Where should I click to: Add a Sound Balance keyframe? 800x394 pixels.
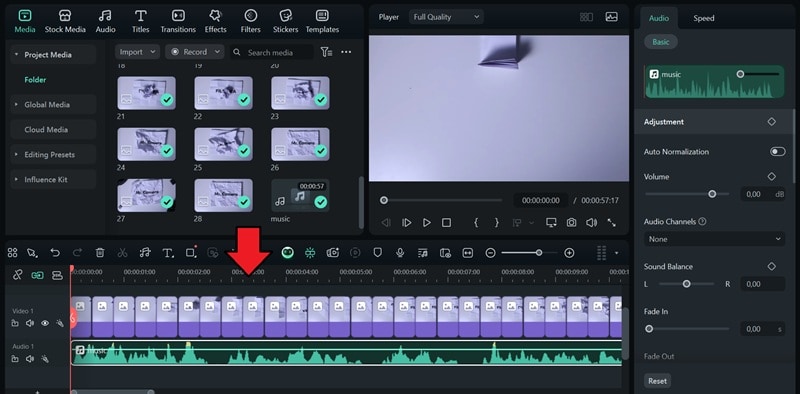(x=771, y=266)
